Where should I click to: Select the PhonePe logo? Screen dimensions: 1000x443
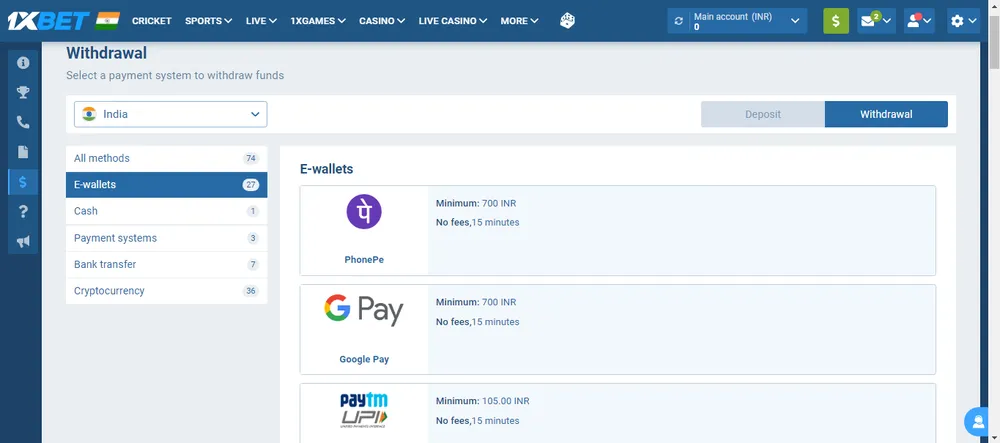[364, 212]
